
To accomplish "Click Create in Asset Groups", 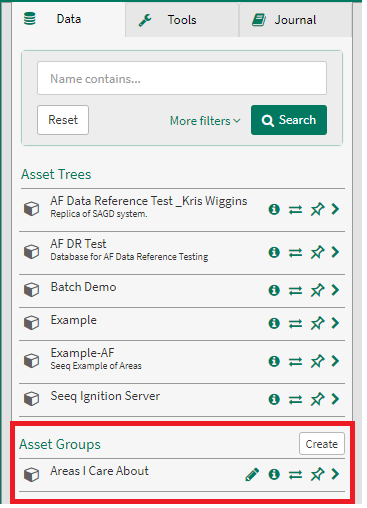I will pyautogui.click(x=322, y=444).
